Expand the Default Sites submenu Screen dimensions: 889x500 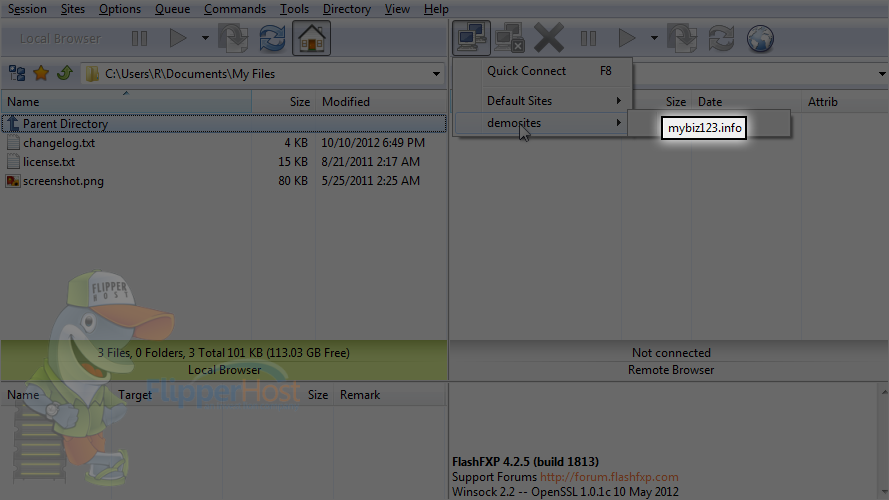point(542,100)
